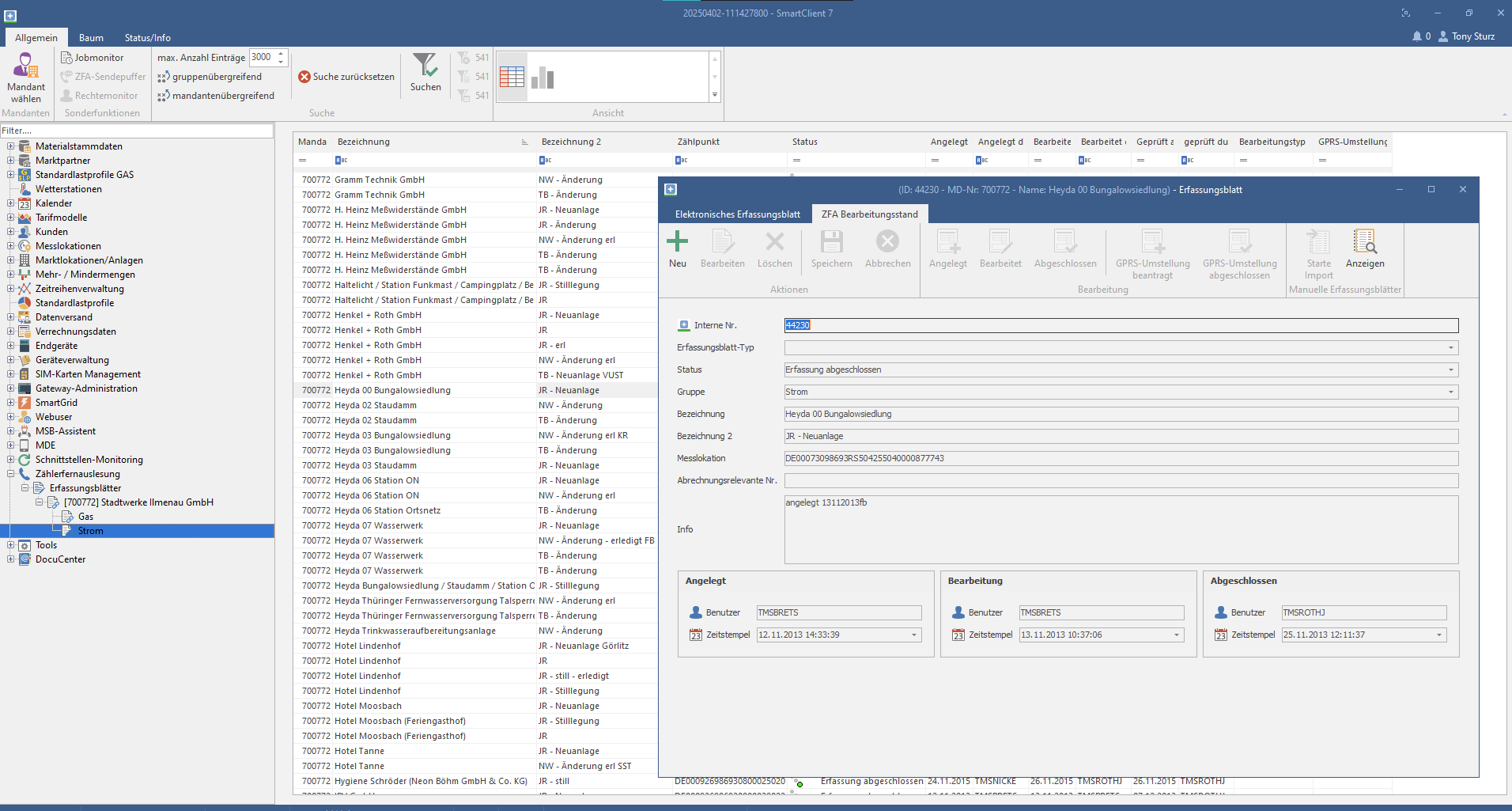Select the table grid view icon
Image resolution: width=1512 pixels, height=811 pixels.
pos(512,77)
